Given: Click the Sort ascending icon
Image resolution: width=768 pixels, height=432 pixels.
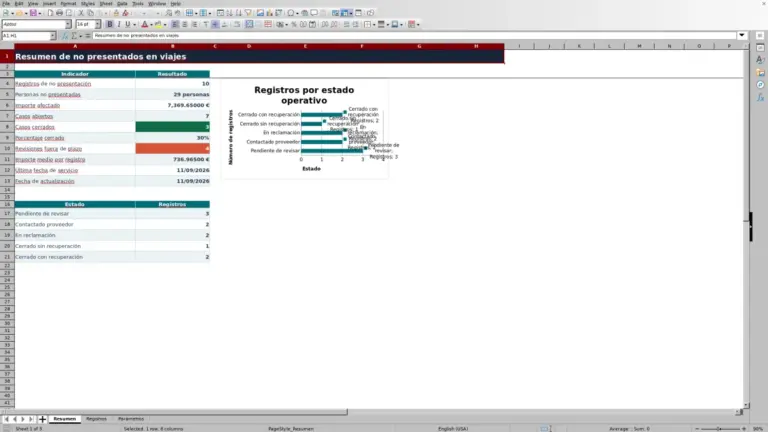Looking at the screenshot, I should 229,13.
